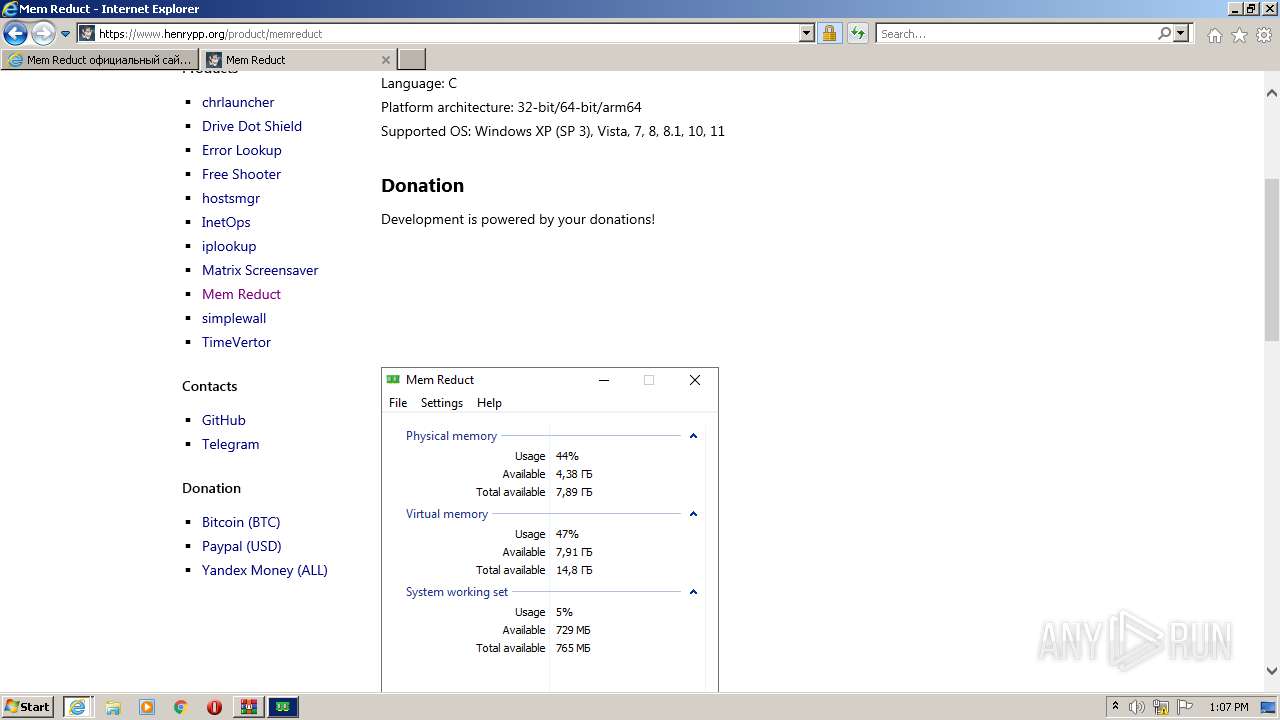The height and width of the screenshot is (720, 1280).
Task: Click the page scrollbar down arrow
Action: (1272, 671)
